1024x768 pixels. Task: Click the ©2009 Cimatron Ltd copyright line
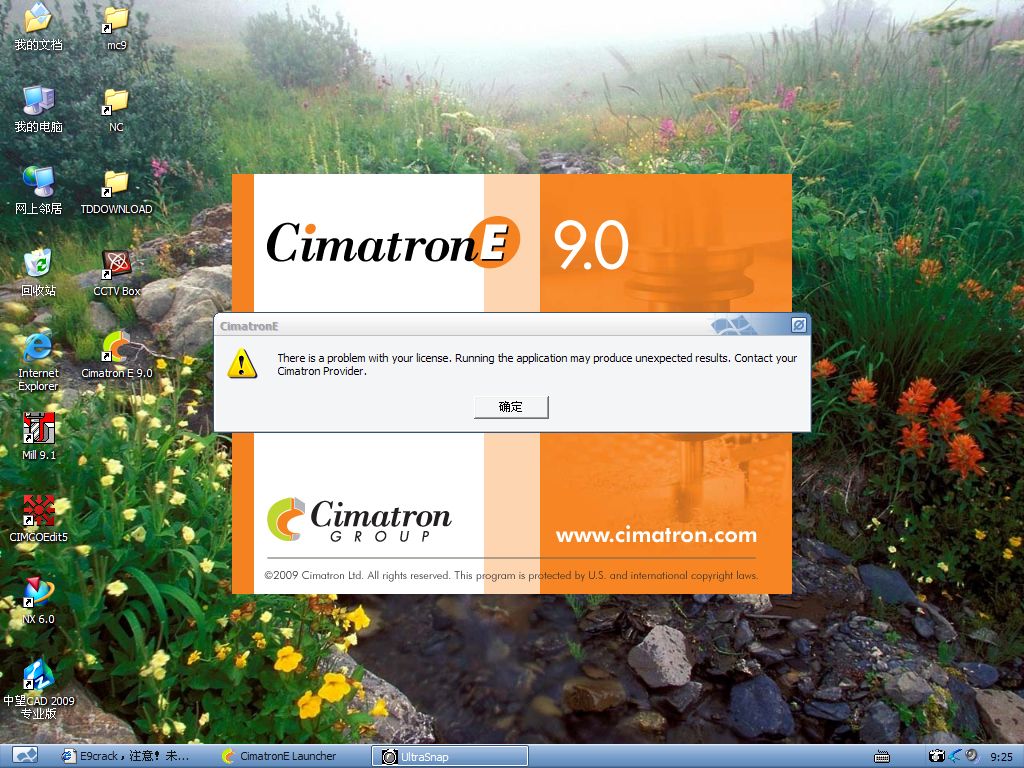coord(511,575)
